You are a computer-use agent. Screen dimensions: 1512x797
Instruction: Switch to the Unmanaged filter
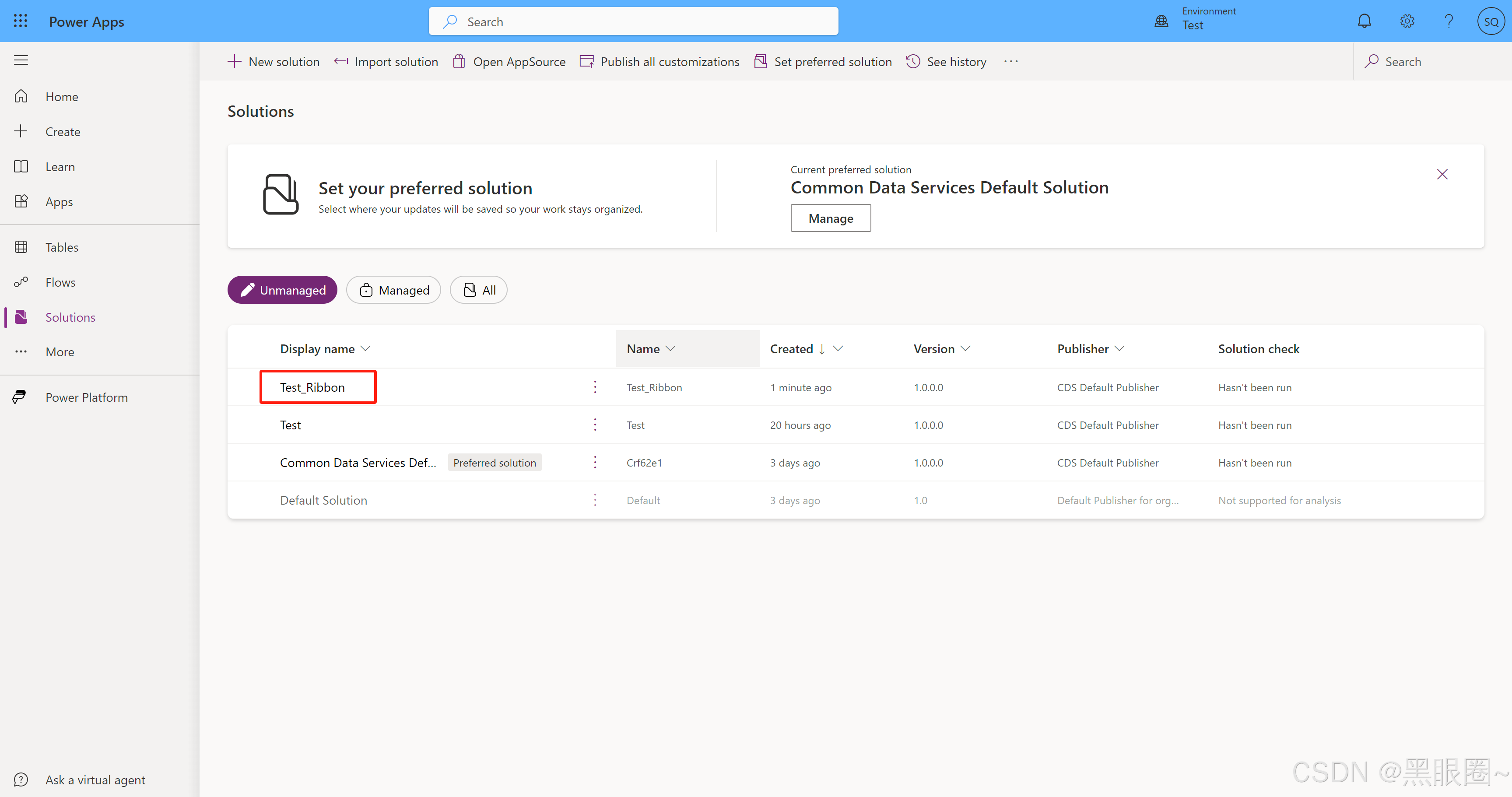pyautogui.click(x=282, y=289)
